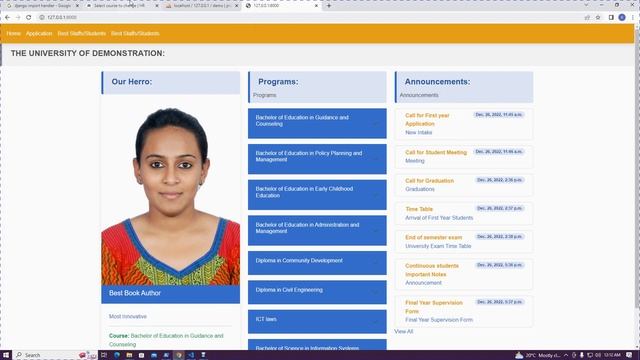
Task: Open the Chrome profile avatar
Action: pyautogui.click(x=622, y=17)
